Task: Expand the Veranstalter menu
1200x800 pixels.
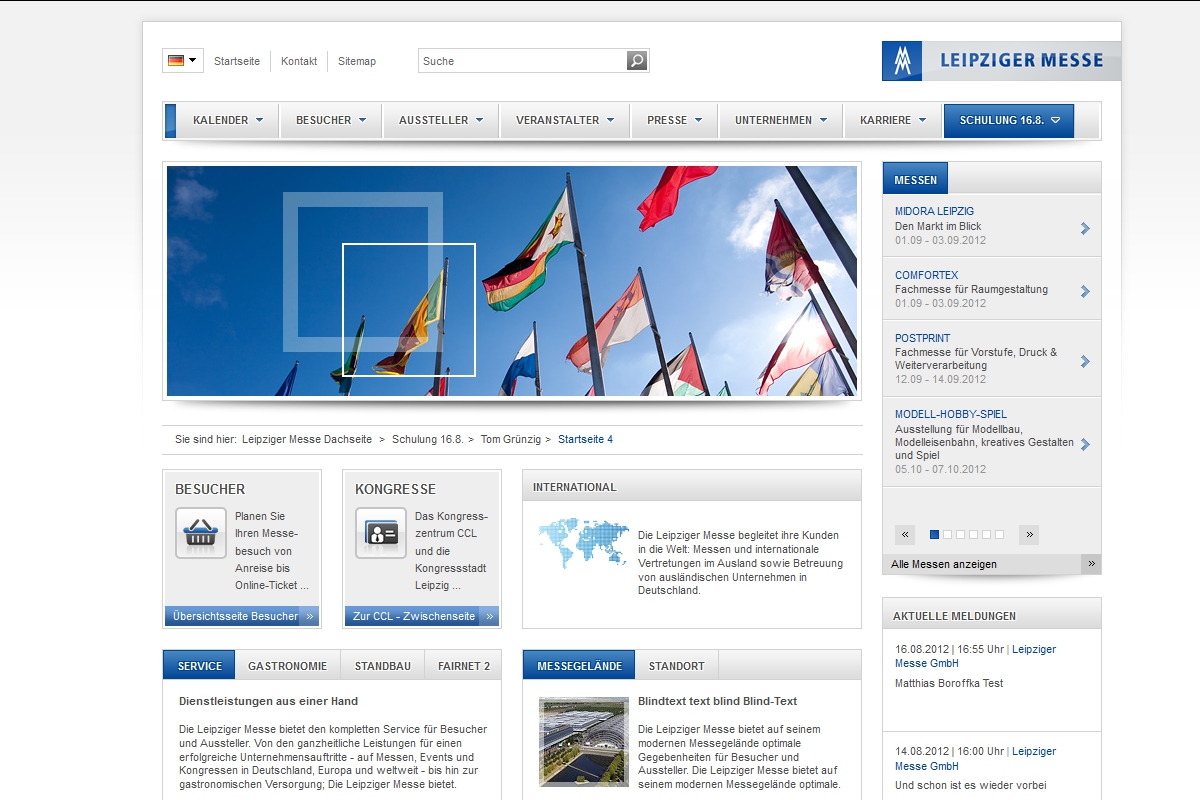Action: (565, 120)
